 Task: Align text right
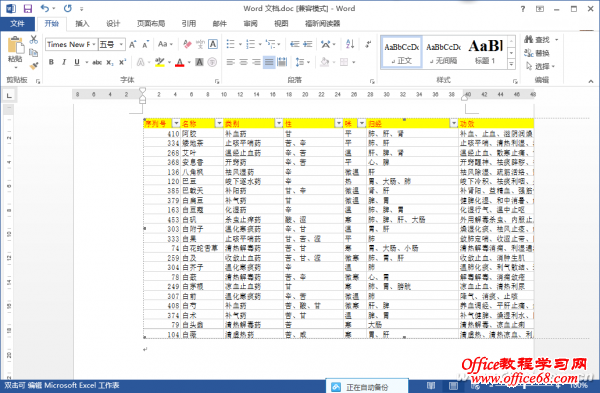[256, 62]
